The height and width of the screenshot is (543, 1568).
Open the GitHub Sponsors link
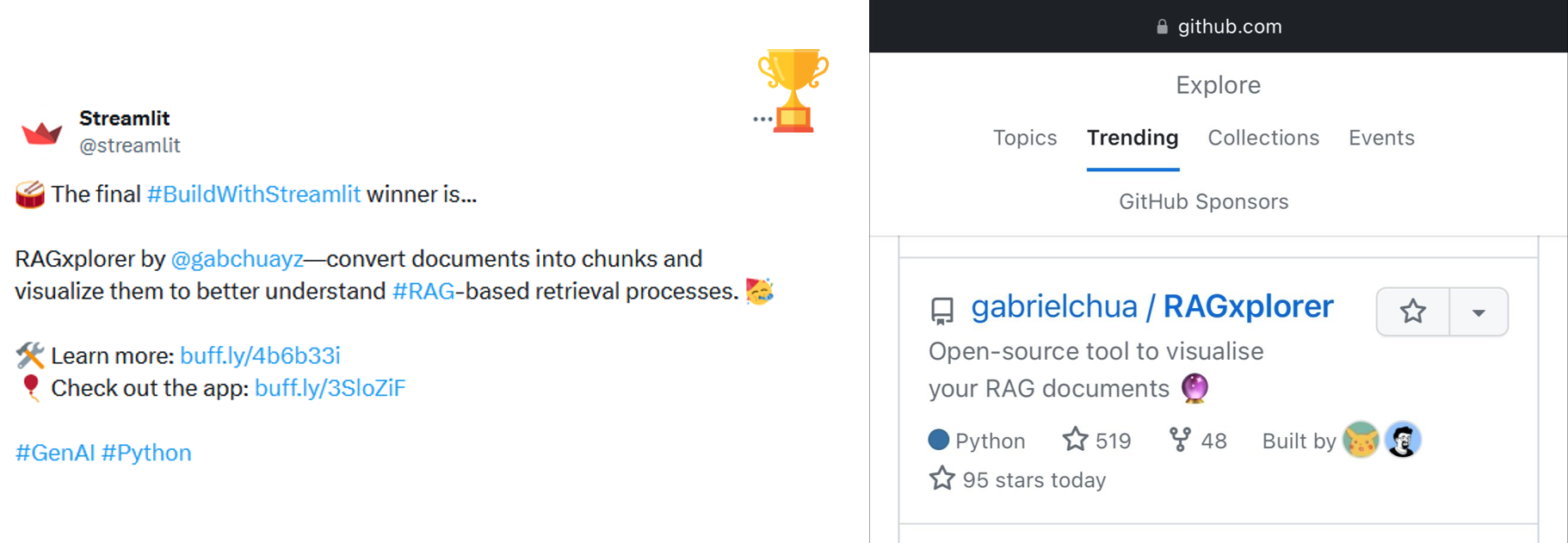[x=1203, y=201]
